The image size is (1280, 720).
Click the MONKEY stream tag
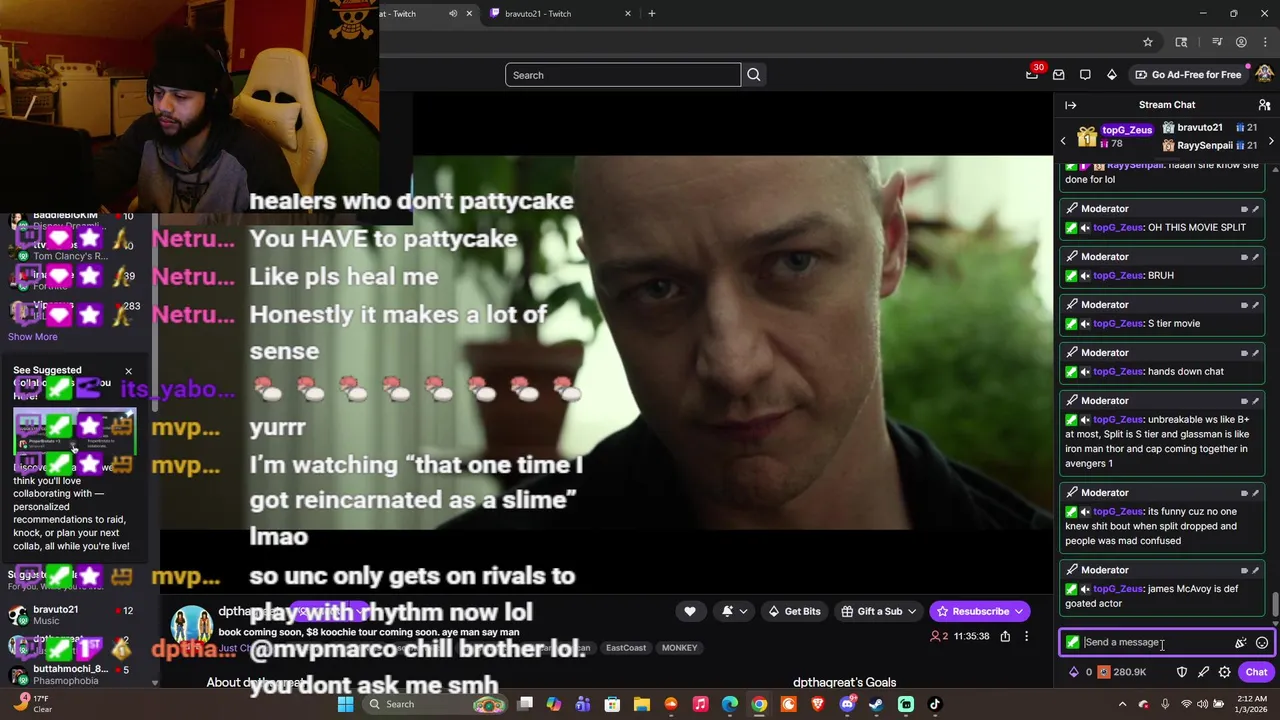click(679, 648)
